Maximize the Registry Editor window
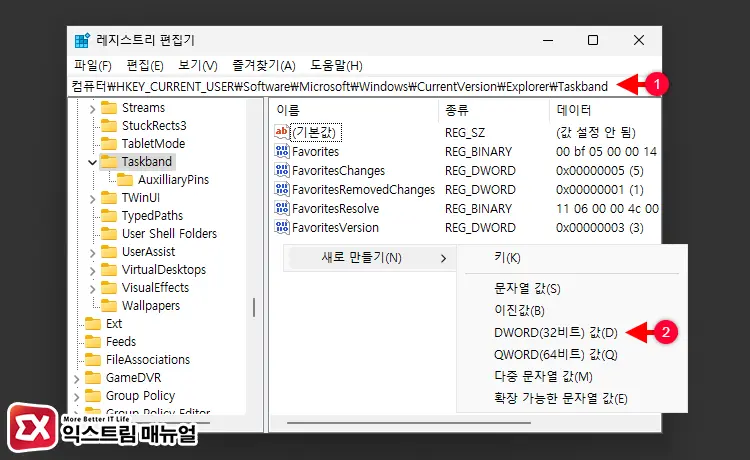Viewport: 750px width, 460px height. click(593, 40)
